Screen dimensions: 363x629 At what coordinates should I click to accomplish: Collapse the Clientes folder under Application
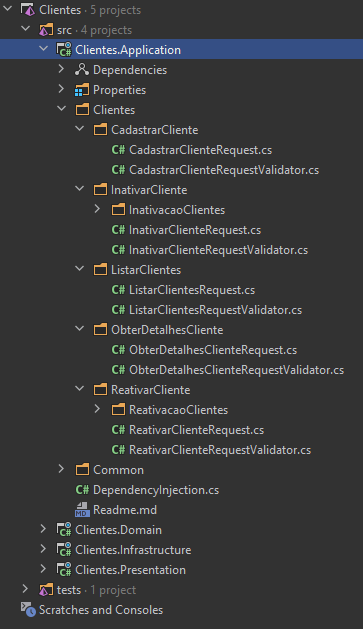(x=62, y=108)
